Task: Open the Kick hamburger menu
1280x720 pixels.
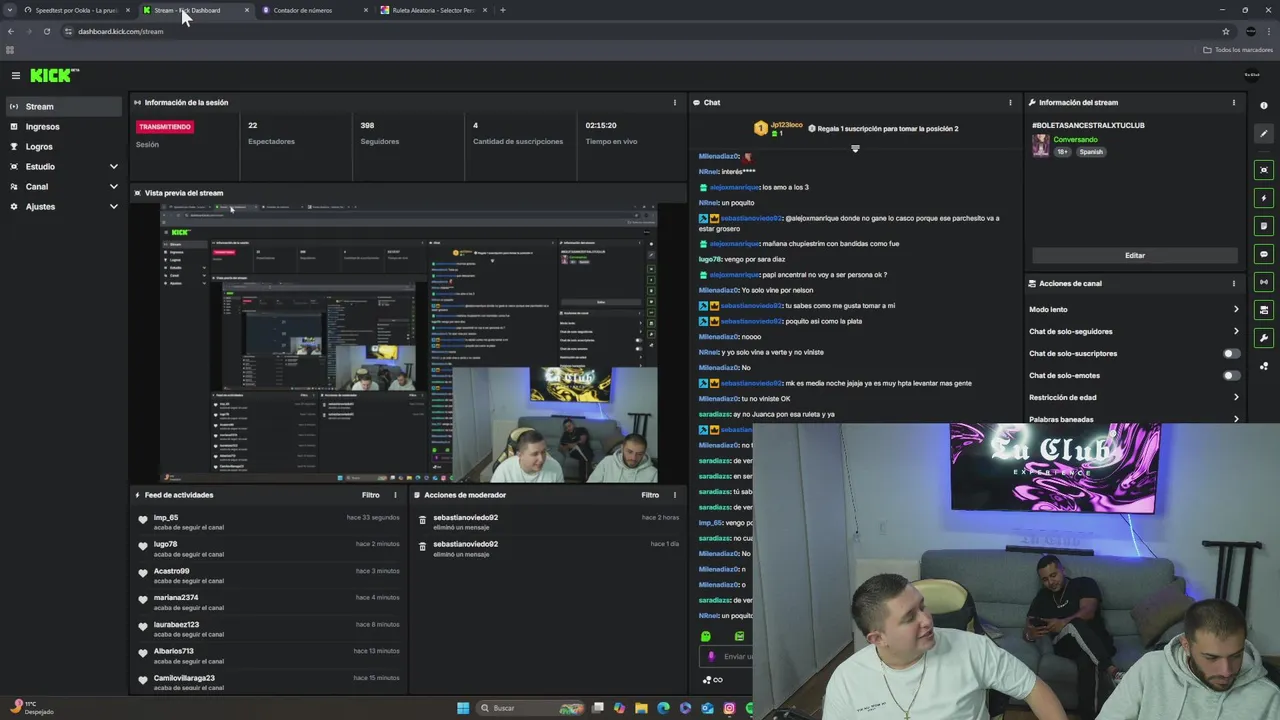Action: (16, 75)
